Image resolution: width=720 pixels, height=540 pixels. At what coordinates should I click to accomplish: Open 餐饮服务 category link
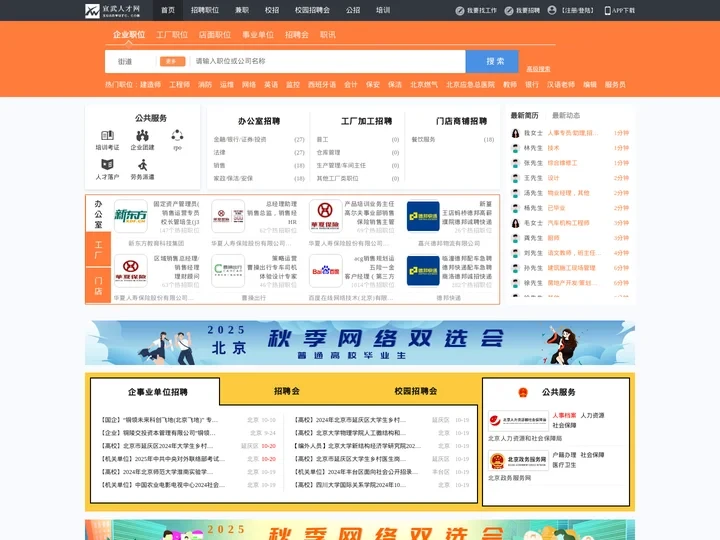423,140
